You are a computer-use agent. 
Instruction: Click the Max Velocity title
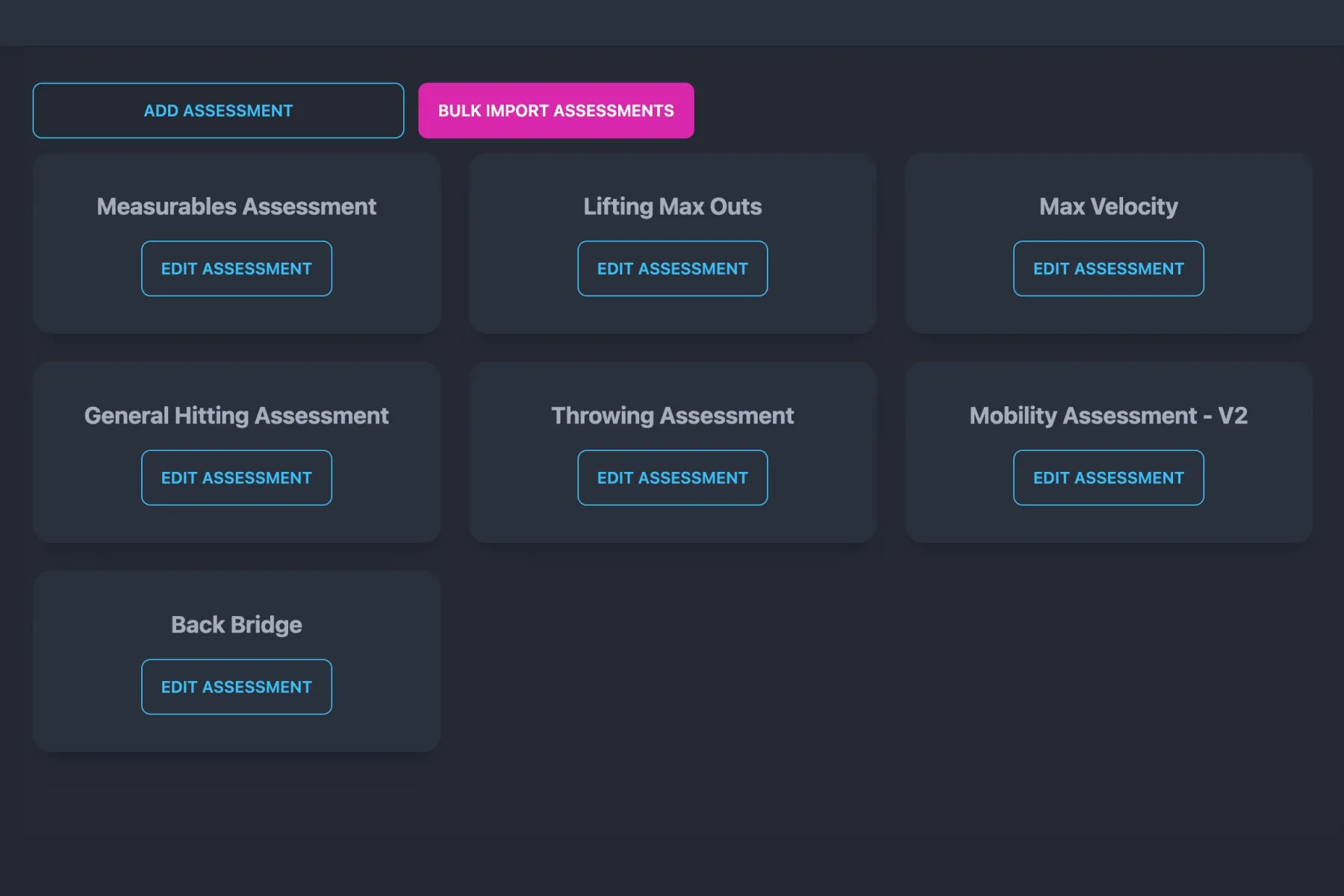click(1108, 206)
